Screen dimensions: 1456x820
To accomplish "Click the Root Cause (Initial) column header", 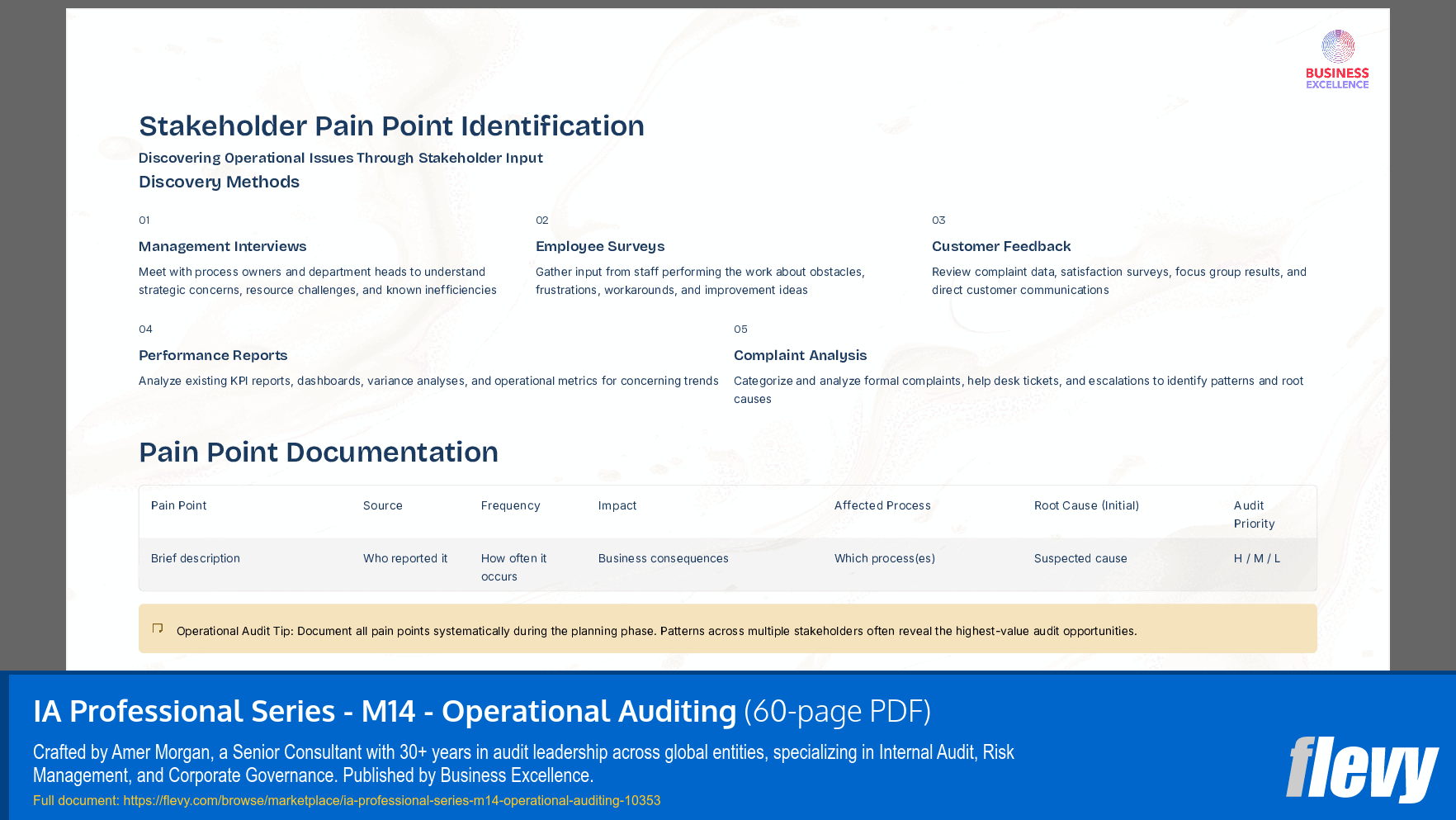I will pos(1086,505).
